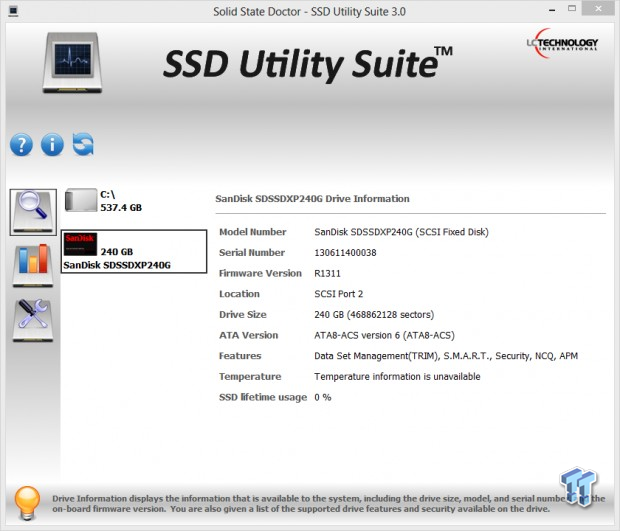Click the Drive Information heading
Viewport: 620px width, 531px height.
pyautogui.click(x=312, y=198)
